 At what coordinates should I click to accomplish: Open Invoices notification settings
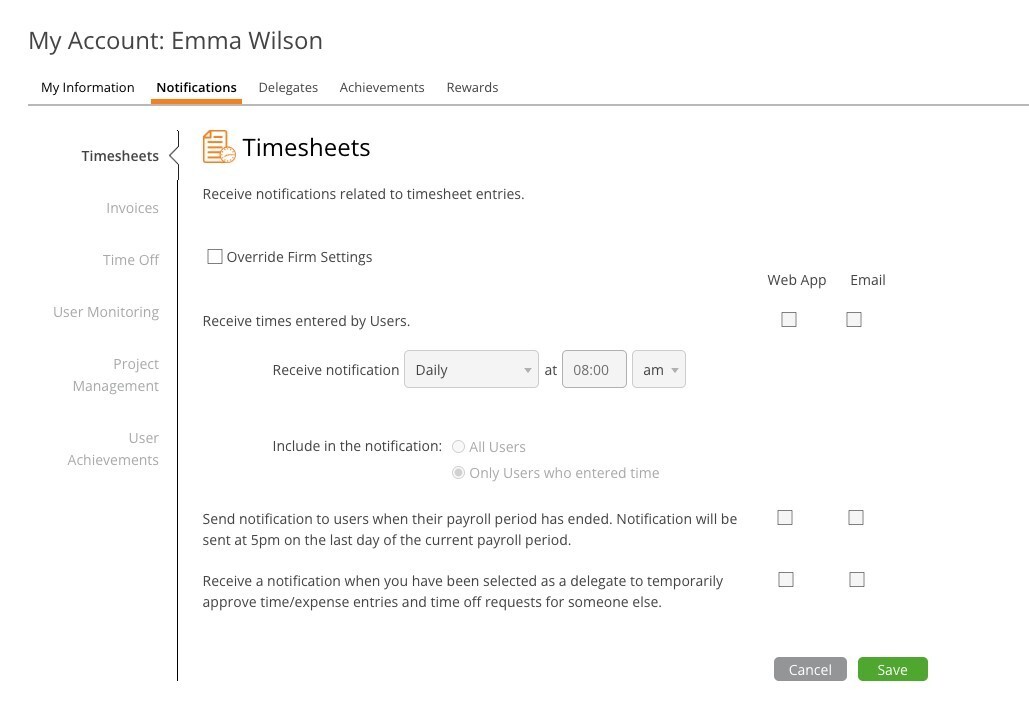[133, 208]
